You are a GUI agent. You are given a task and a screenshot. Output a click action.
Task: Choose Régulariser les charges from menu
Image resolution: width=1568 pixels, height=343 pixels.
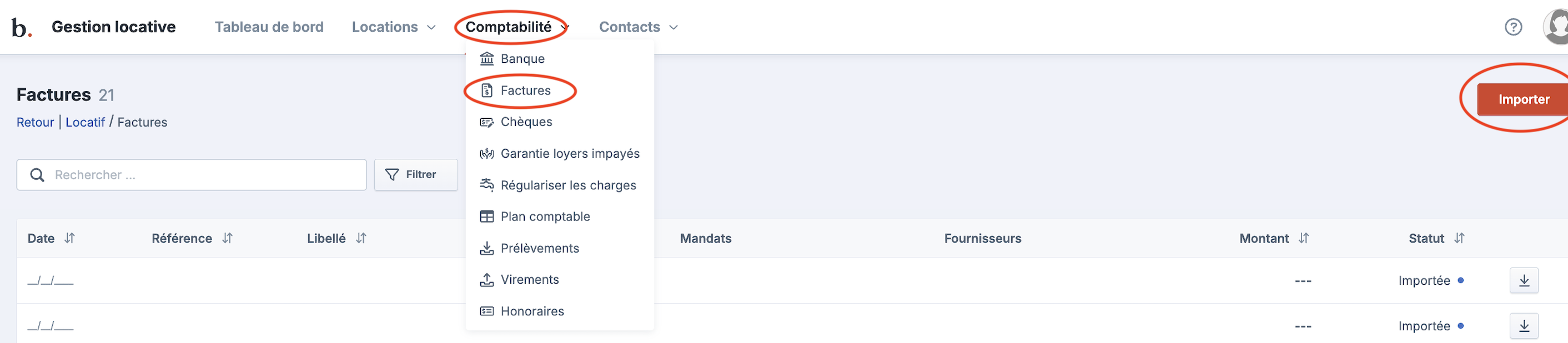[567, 185]
